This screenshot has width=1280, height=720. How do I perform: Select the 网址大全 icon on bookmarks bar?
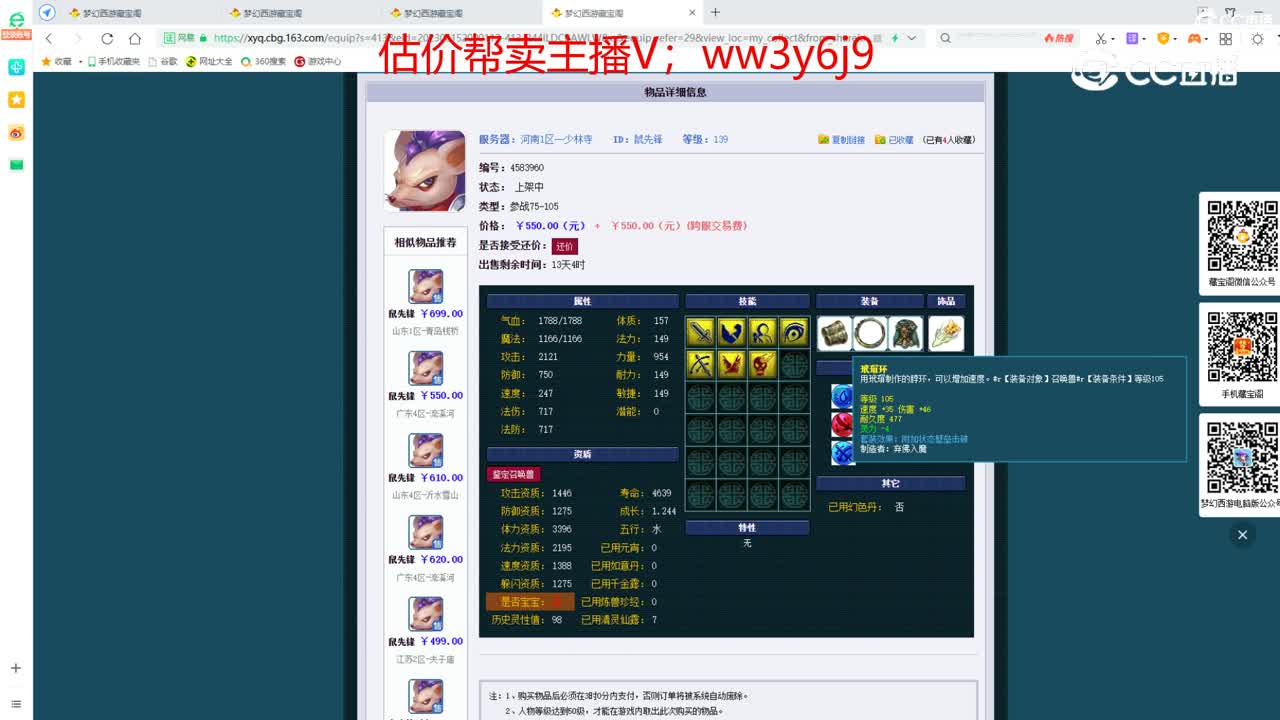coord(191,61)
